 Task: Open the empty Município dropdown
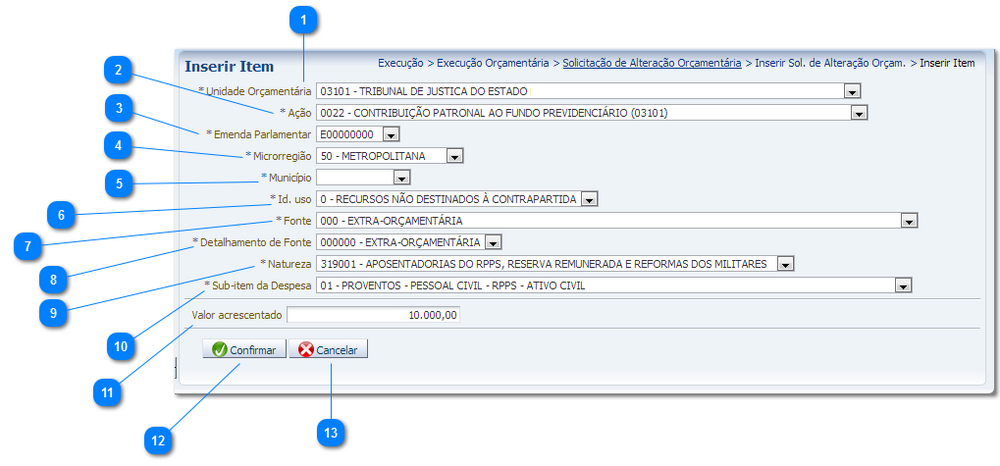(x=401, y=178)
